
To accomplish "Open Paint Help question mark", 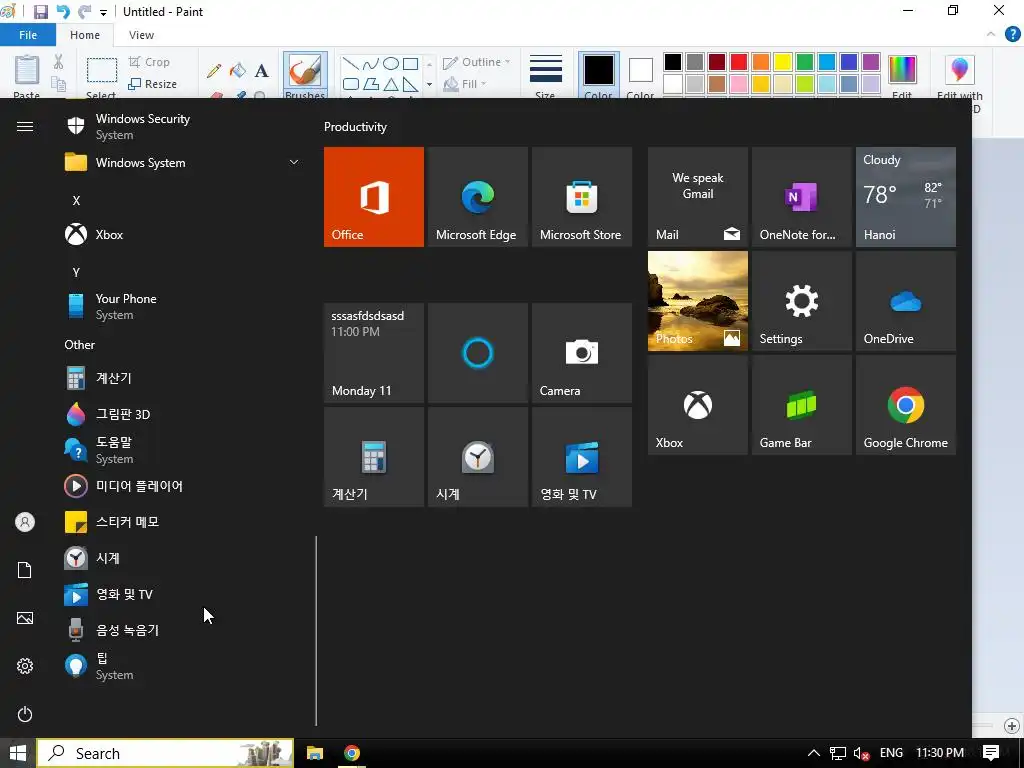I will tap(1012, 35).
